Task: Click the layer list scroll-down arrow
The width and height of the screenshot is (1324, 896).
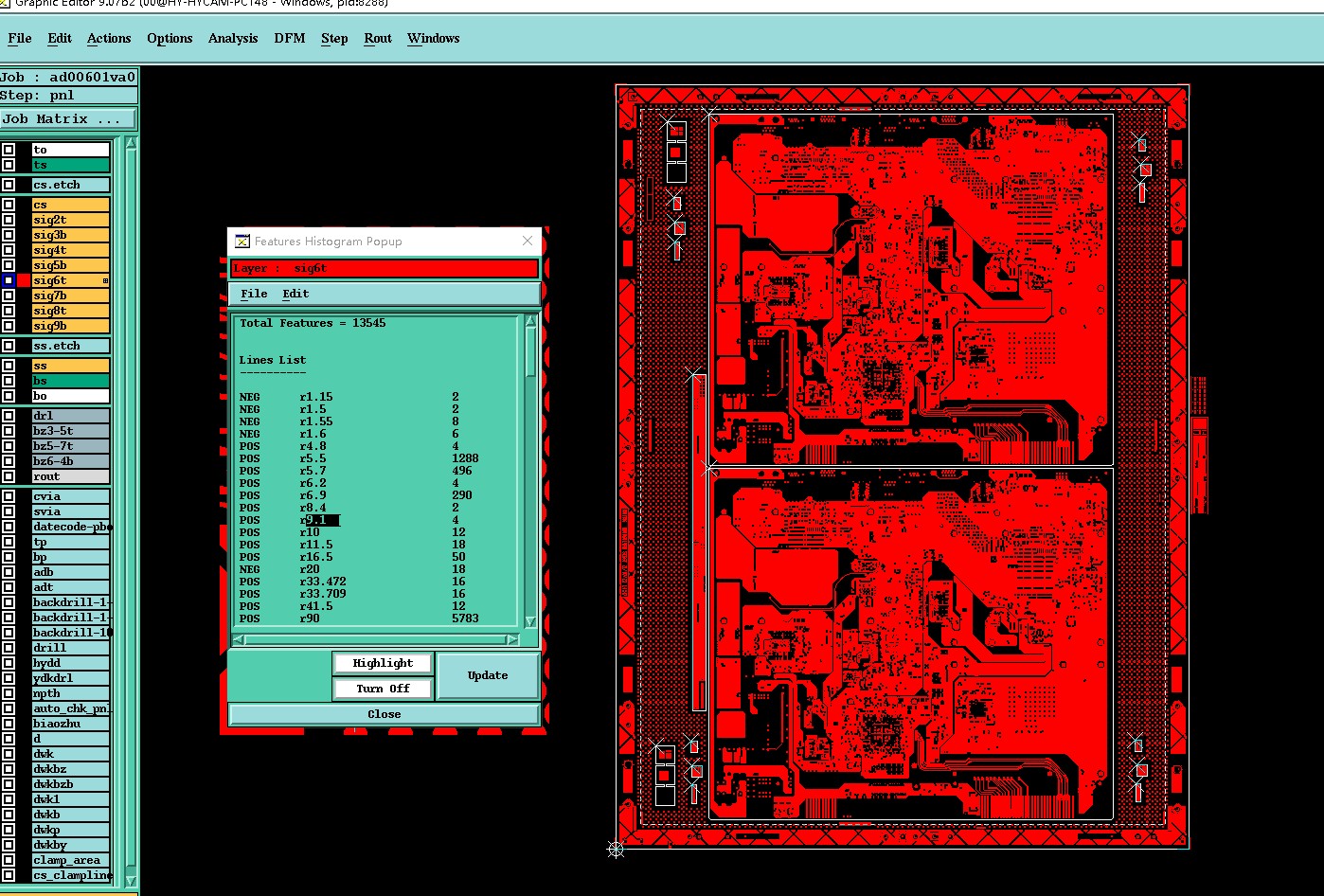Action: [131, 882]
